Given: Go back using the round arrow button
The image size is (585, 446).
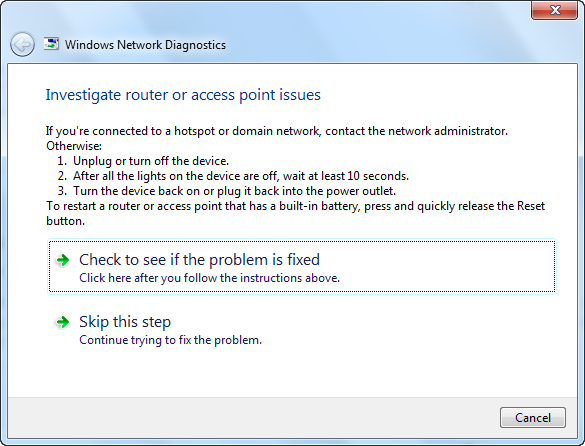Looking at the screenshot, I should [22, 44].
